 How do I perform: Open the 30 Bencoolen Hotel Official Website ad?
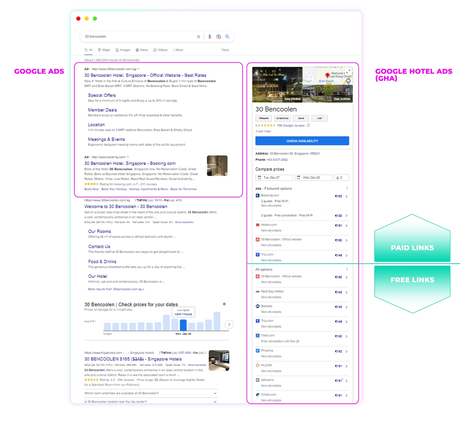[x=145, y=75]
